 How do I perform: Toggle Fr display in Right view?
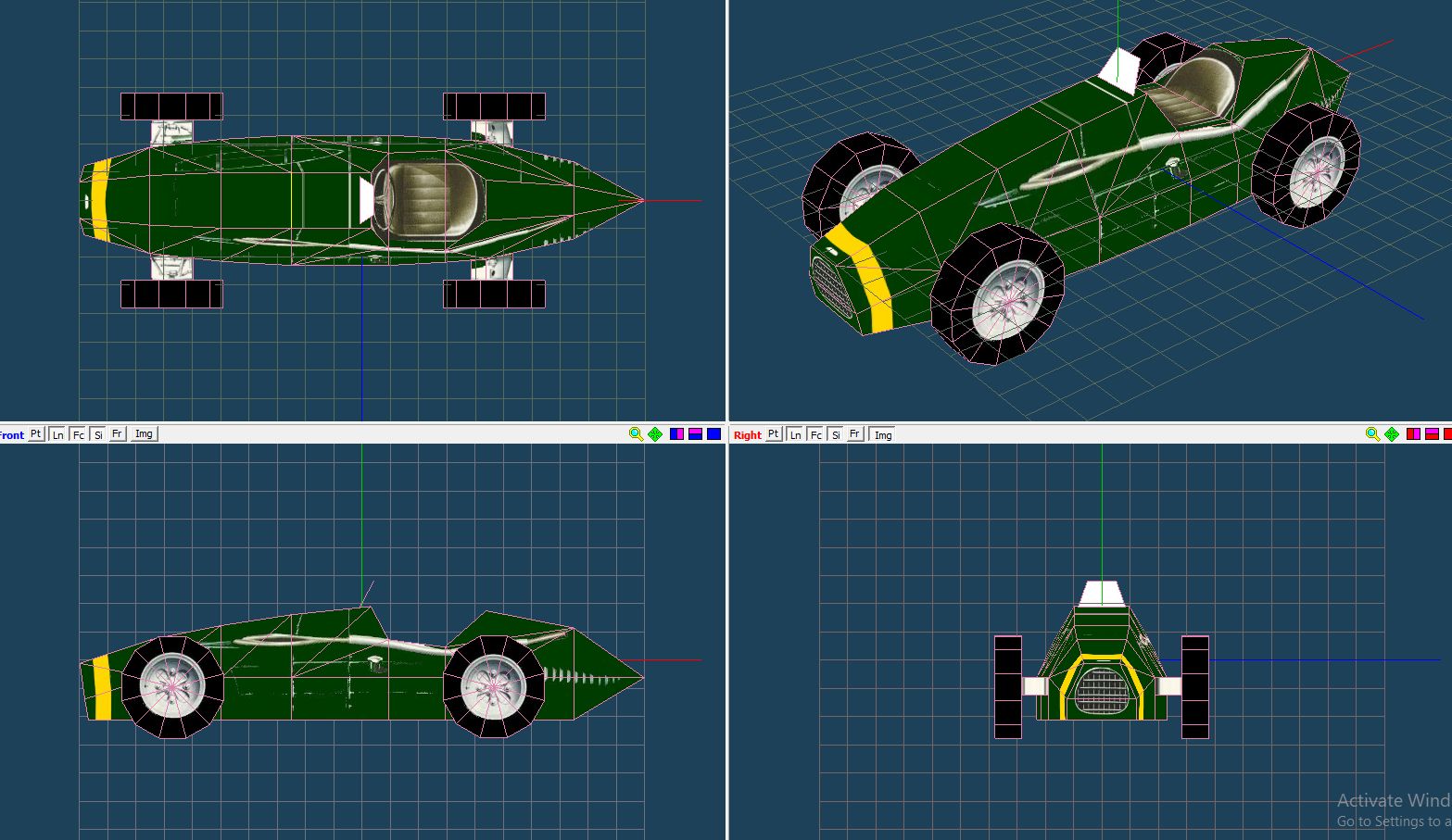coord(854,433)
